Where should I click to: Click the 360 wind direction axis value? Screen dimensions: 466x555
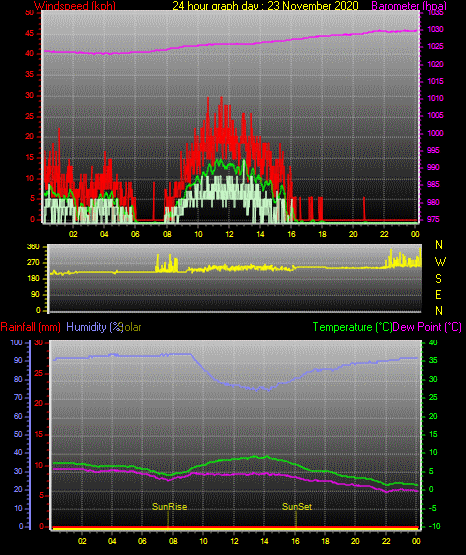tap(33, 247)
